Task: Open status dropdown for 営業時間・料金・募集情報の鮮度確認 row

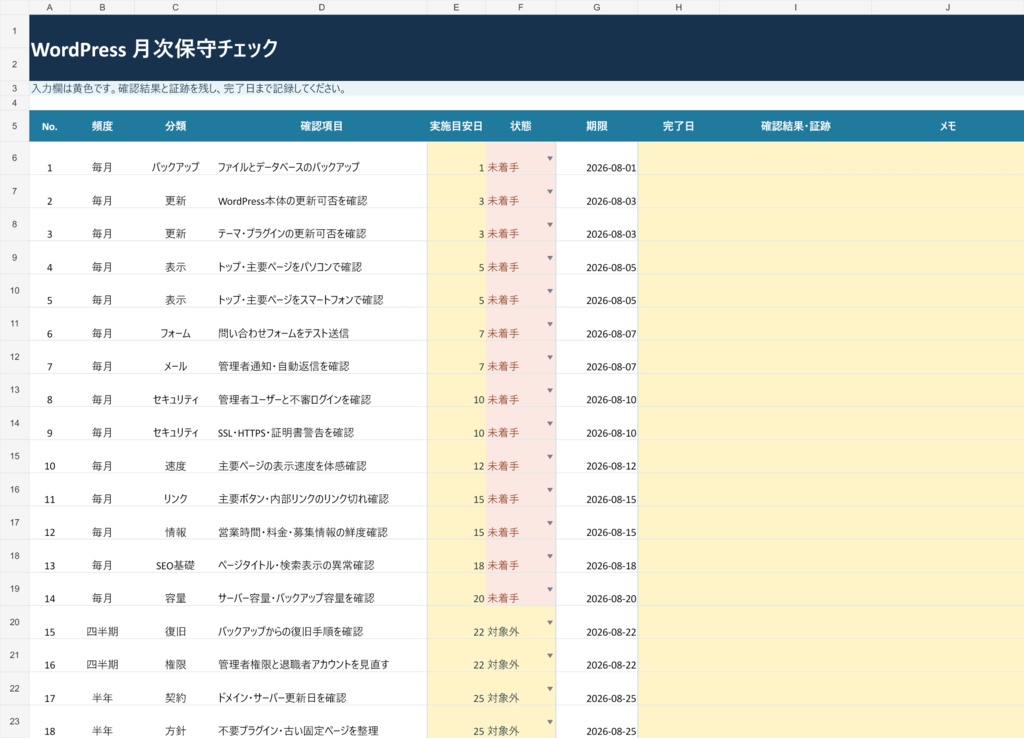Action: click(x=549, y=523)
